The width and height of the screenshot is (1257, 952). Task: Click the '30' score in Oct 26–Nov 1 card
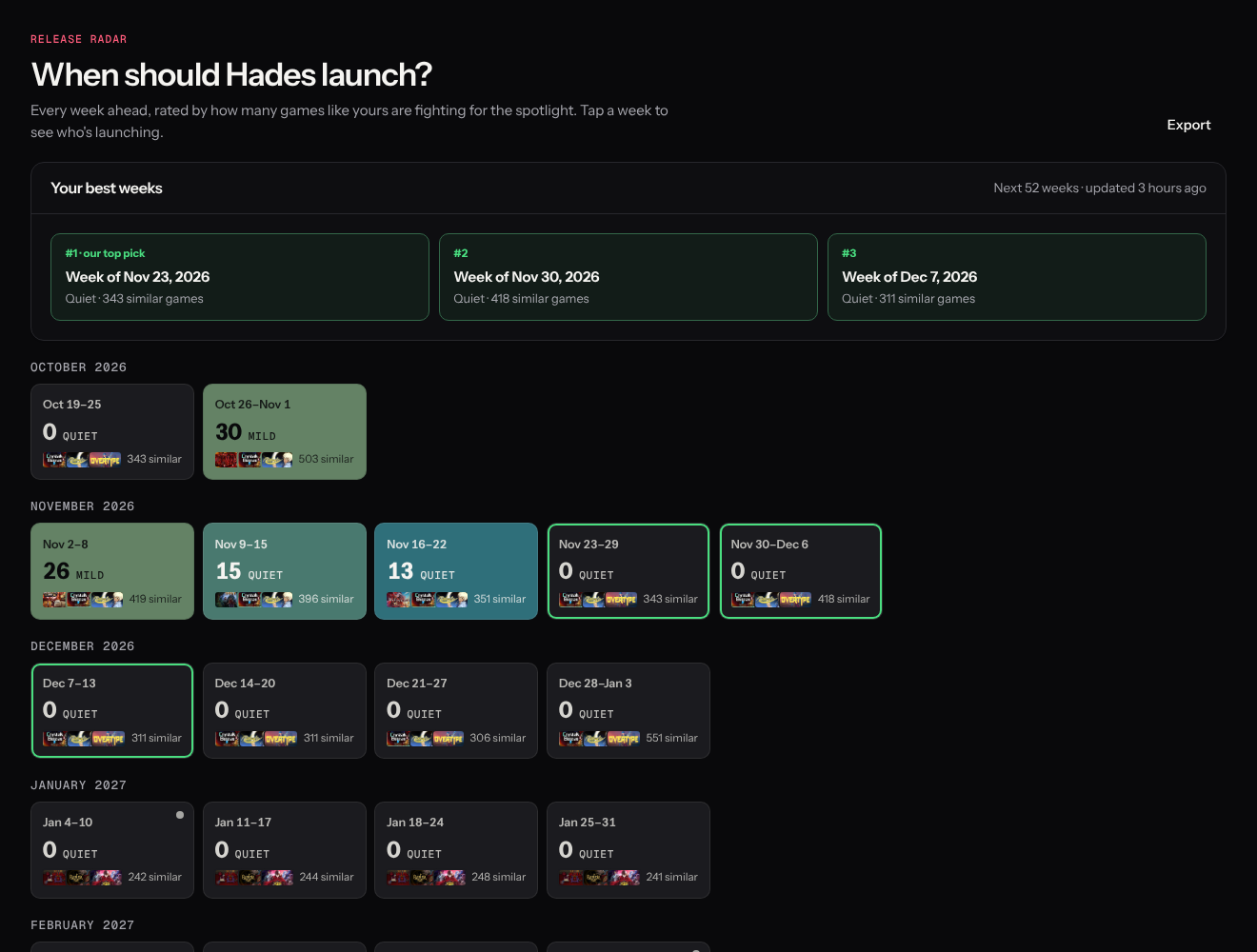(229, 432)
